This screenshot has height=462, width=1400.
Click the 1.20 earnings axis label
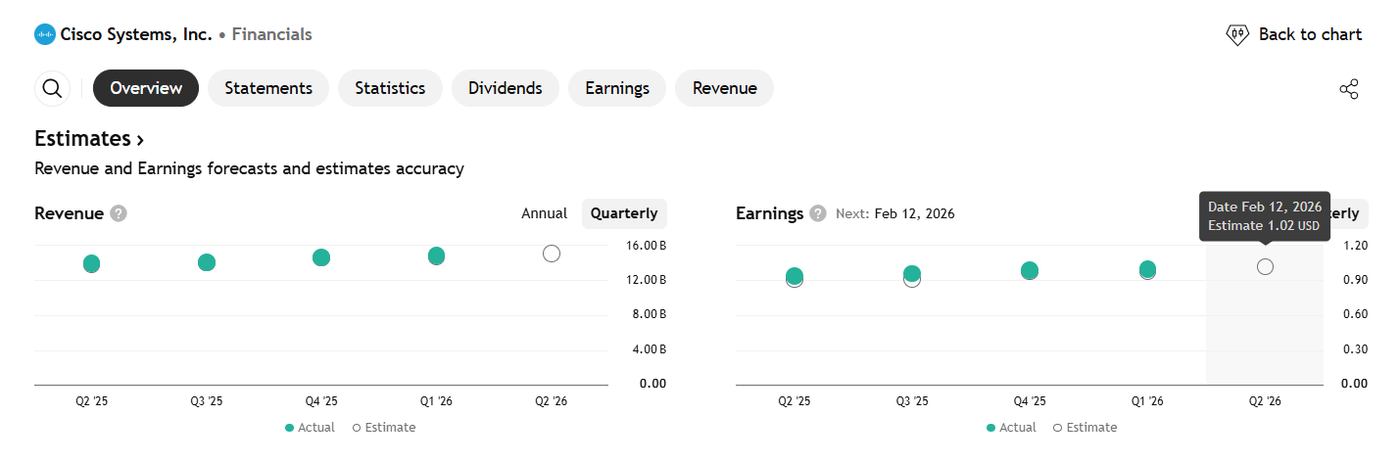pyautogui.click(x=1355, y=246)
